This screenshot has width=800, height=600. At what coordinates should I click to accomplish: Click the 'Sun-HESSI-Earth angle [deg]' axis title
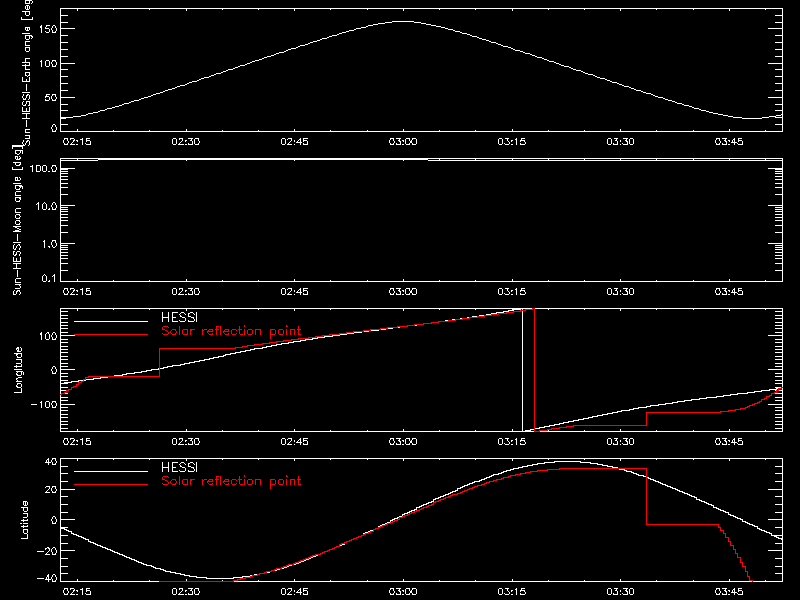pyautogui.click(x=27, y=73)
